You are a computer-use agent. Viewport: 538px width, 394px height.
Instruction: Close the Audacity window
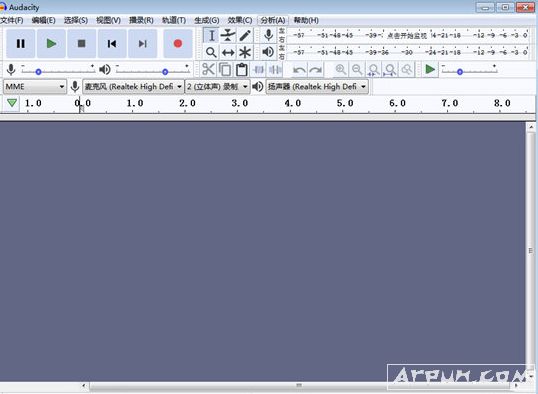525,7
